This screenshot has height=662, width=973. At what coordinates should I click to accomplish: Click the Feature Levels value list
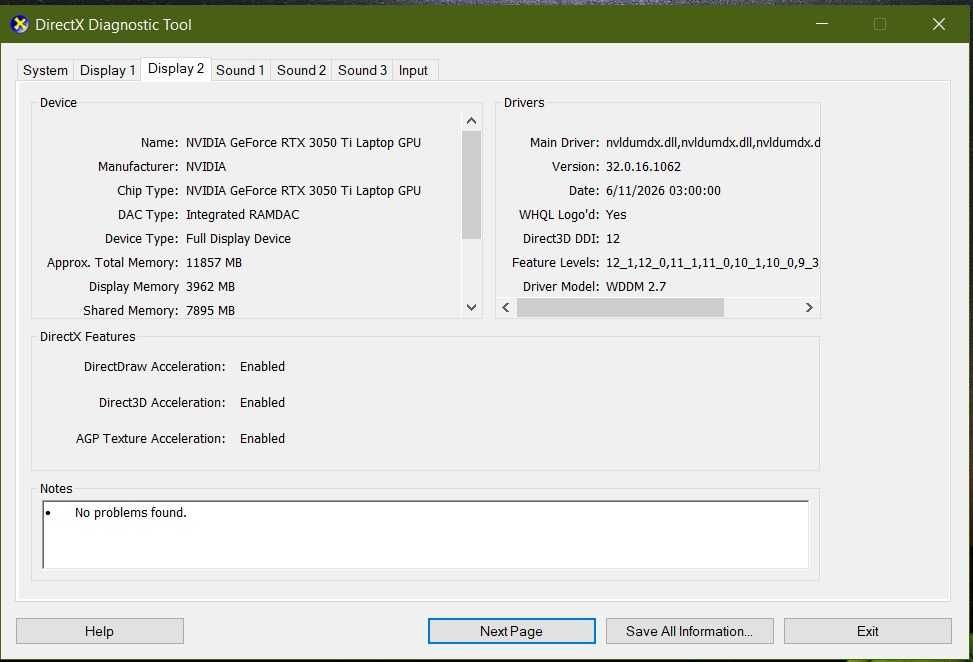pos(712,263)
